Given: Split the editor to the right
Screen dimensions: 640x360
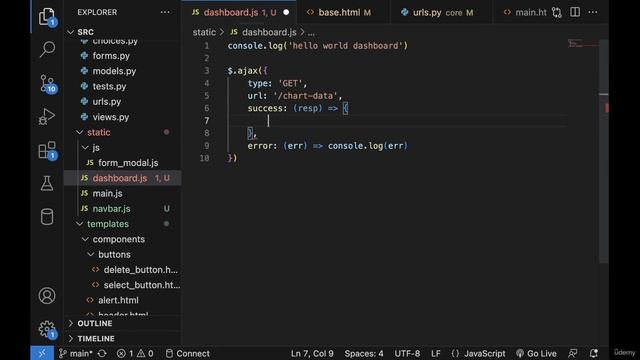Looking at the screenshot, I should [575, 12].
